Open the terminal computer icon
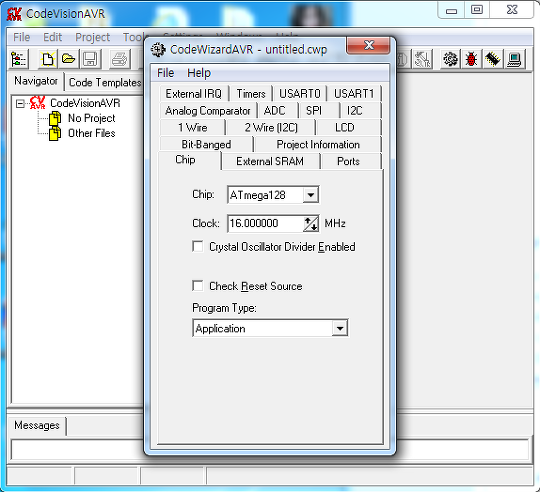Viewport: 540px width, 492px height. pyautogui.click(x=514, y=59)
